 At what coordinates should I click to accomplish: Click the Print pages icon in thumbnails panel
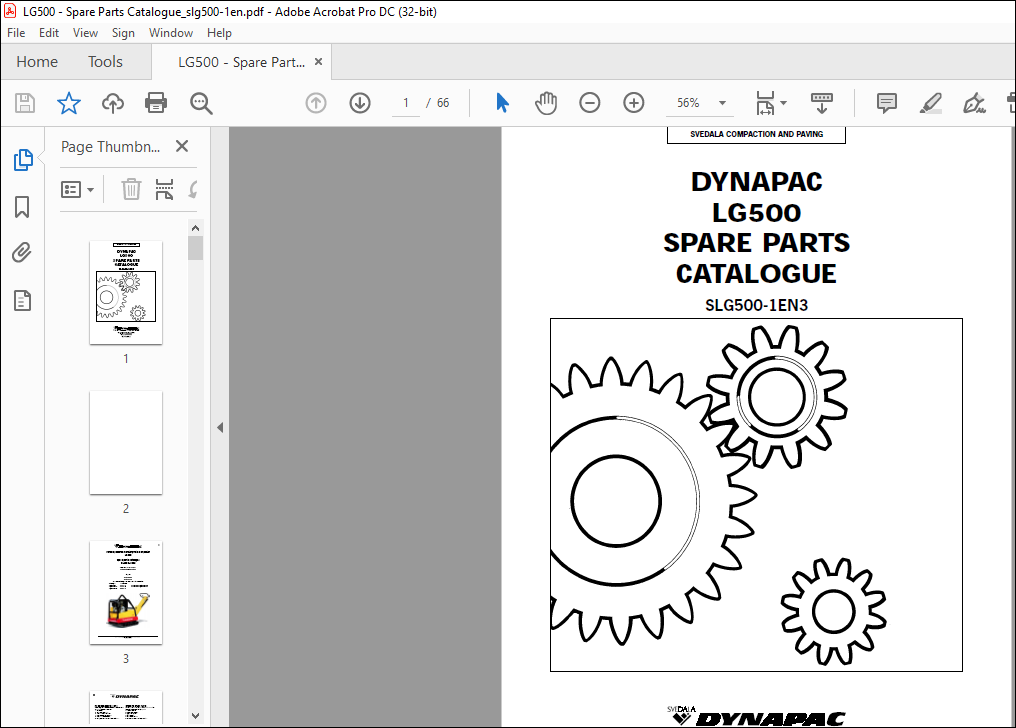[x=165, y=190]
